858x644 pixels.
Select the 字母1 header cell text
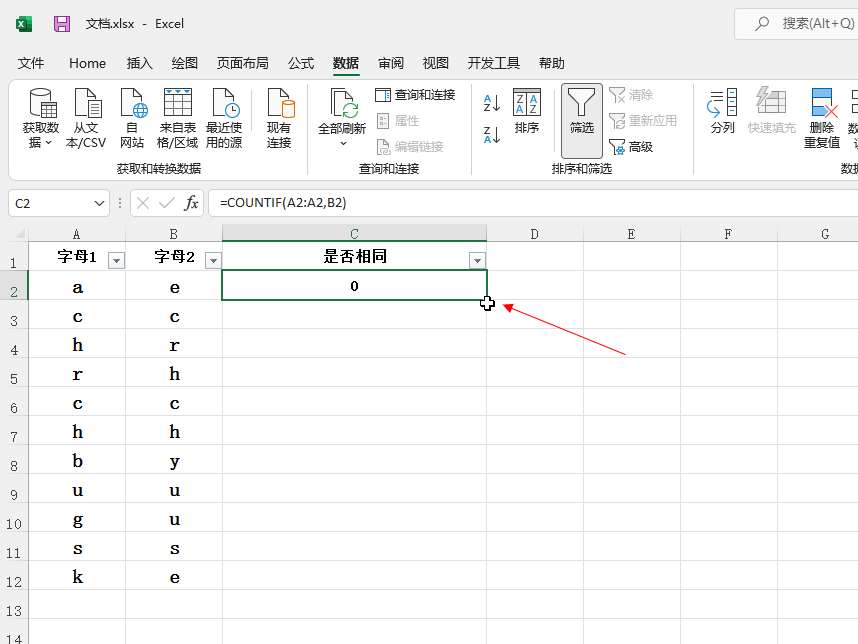77,256
